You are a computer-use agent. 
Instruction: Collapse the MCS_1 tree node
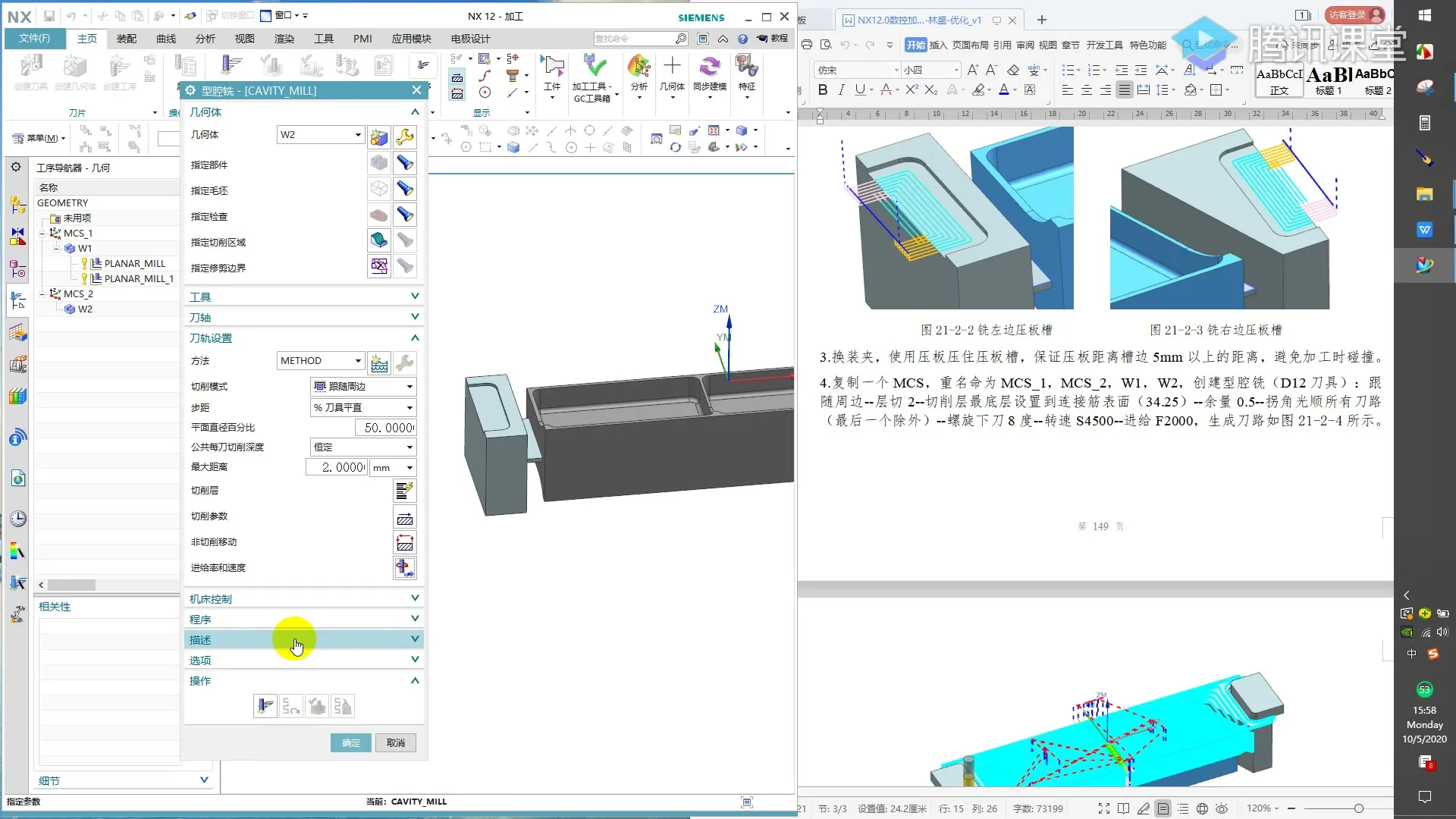tap(42, 234)
